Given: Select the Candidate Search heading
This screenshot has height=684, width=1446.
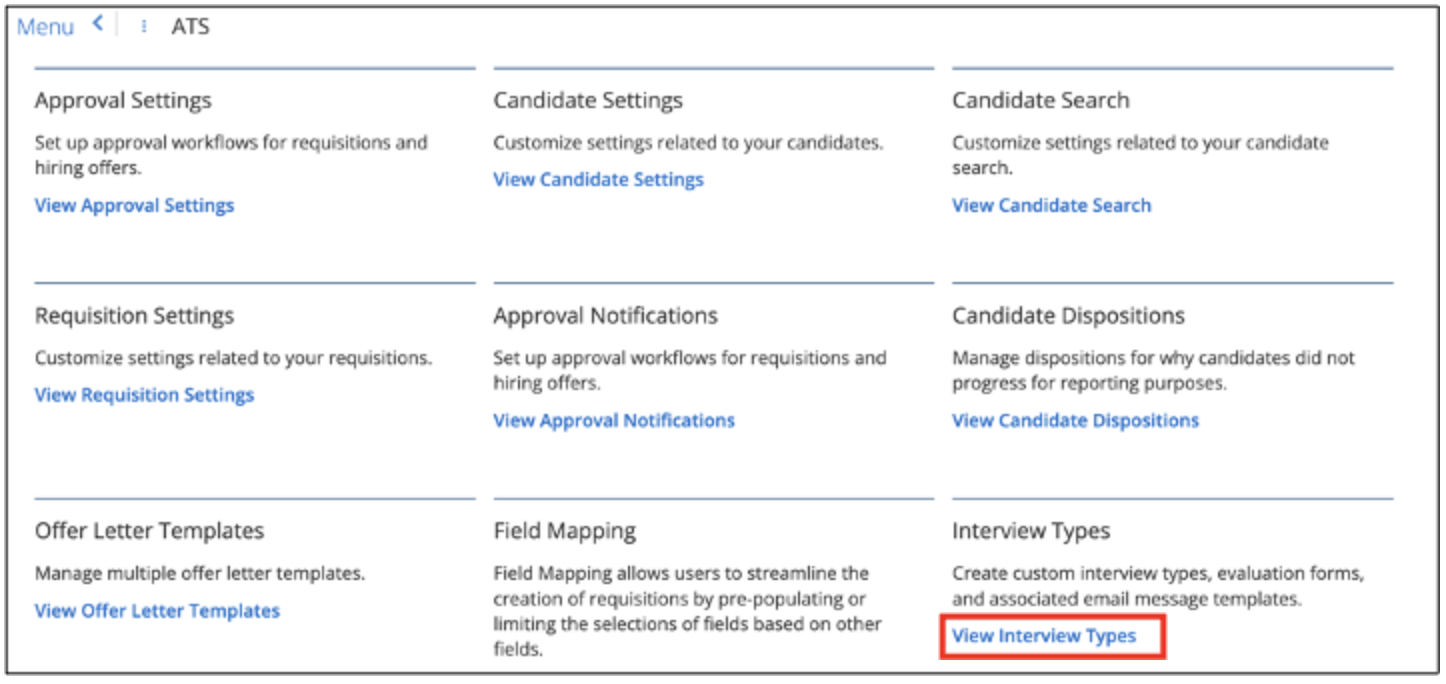Looking at the screenshot, I should point(1040,101).
